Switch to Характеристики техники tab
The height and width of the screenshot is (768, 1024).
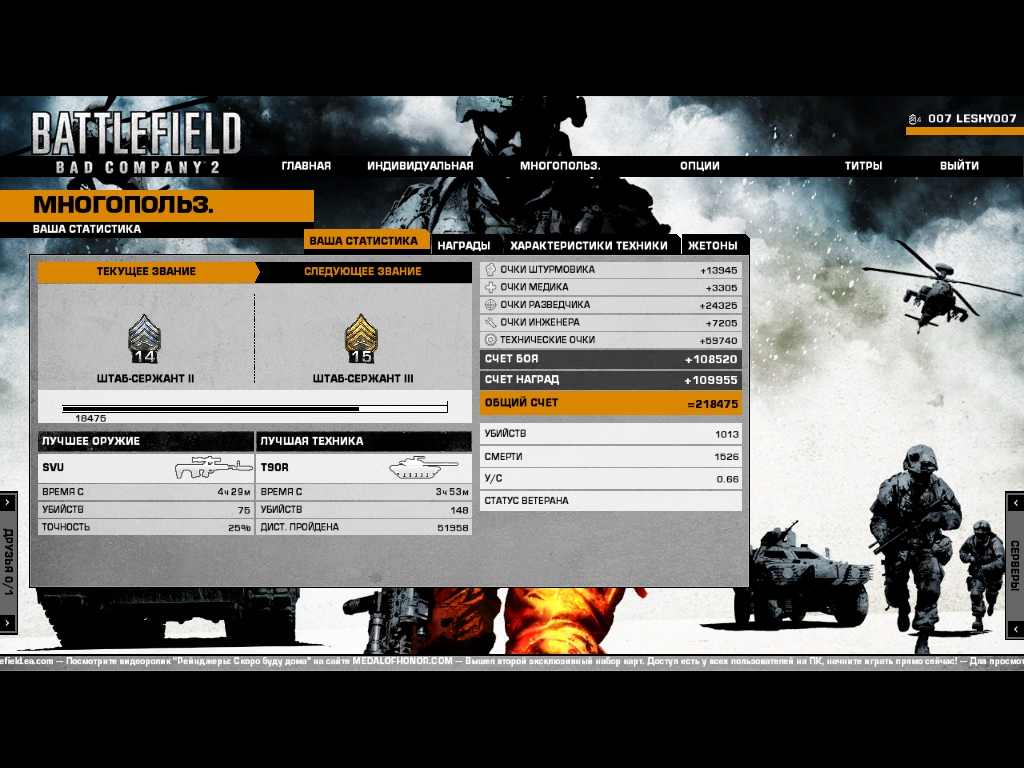[588, 245]
